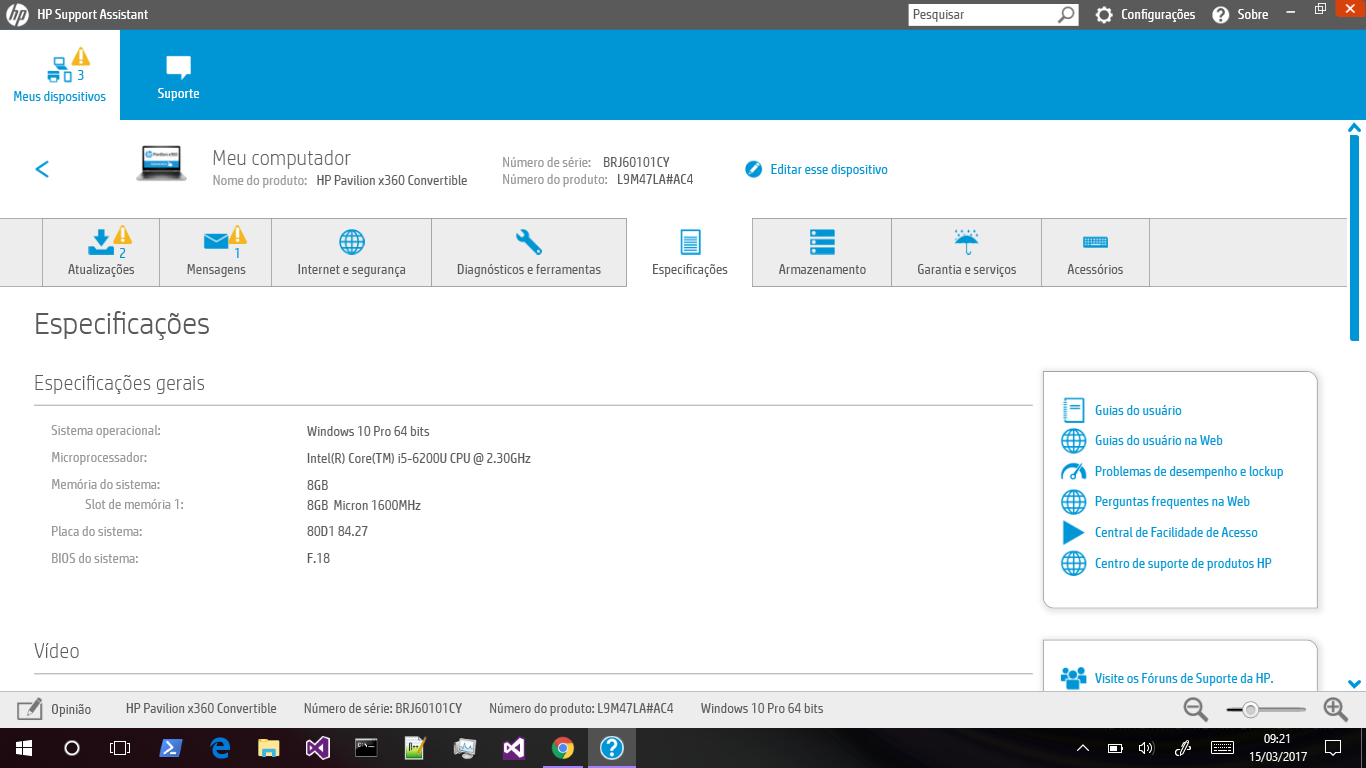
Task: Click the scrollbar up arrow
Action: pos(1355,128)
